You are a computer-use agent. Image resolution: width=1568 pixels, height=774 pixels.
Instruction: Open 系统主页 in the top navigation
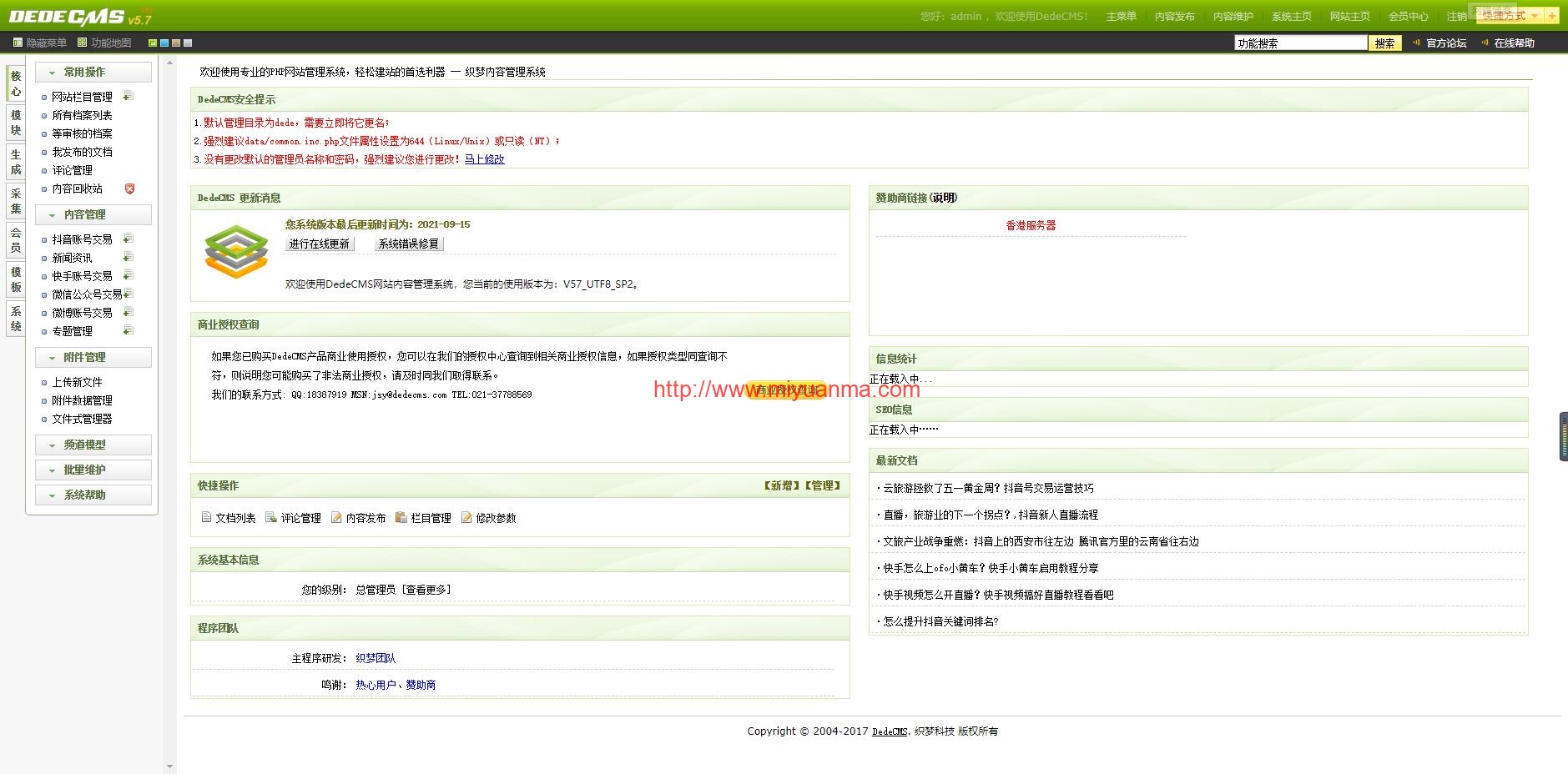[1291, 17]
